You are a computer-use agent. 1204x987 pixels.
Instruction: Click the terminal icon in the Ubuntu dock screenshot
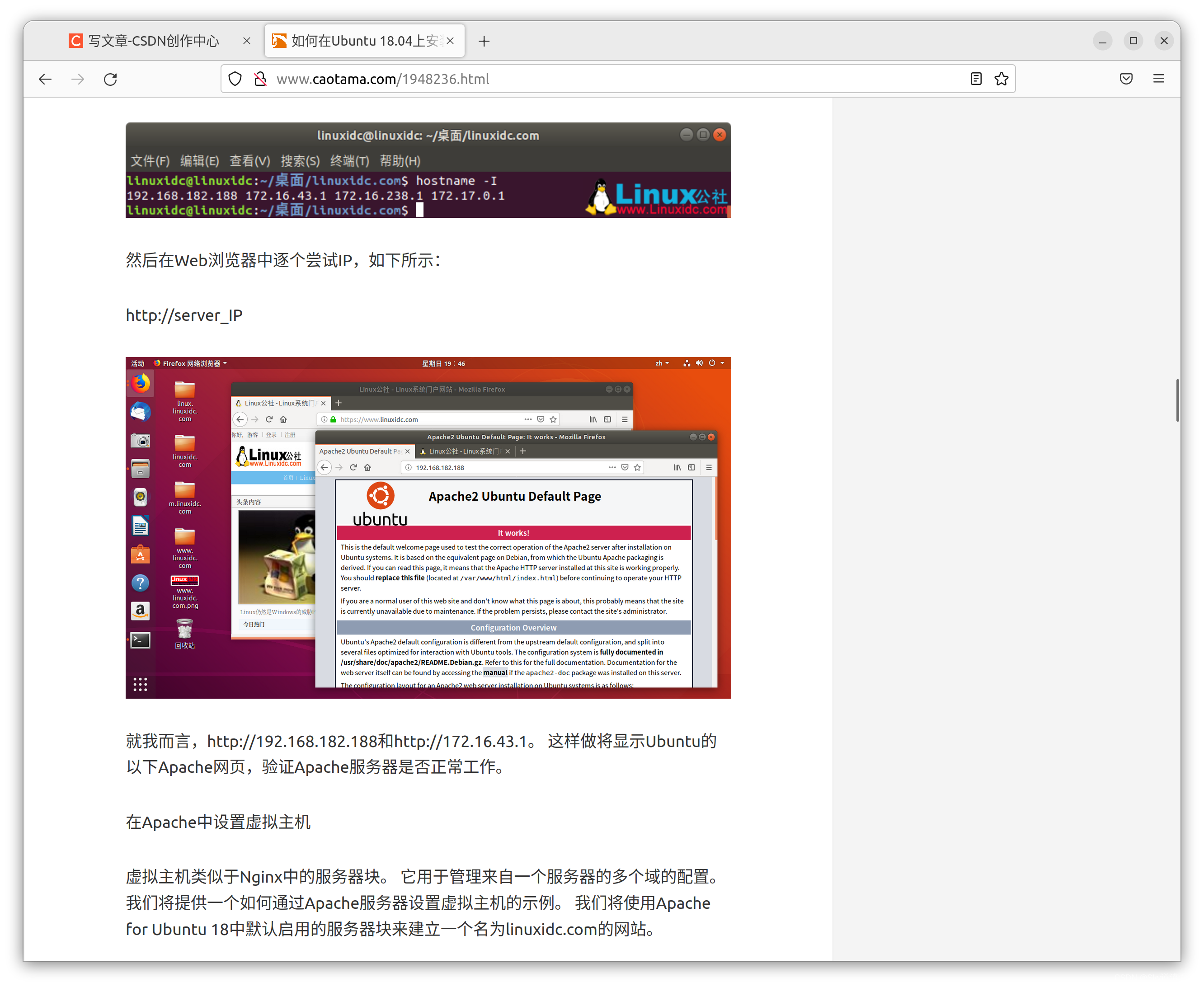[x=140, y=640]
